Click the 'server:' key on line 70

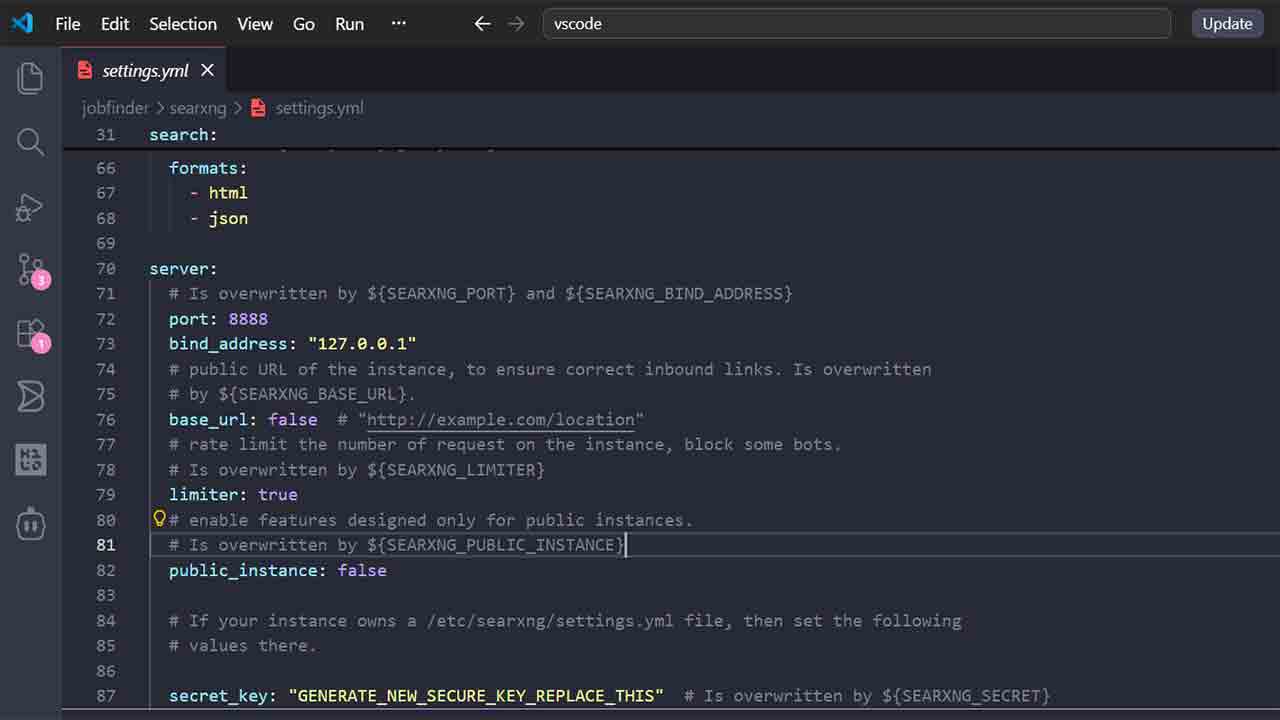click(x=183, y=269)
